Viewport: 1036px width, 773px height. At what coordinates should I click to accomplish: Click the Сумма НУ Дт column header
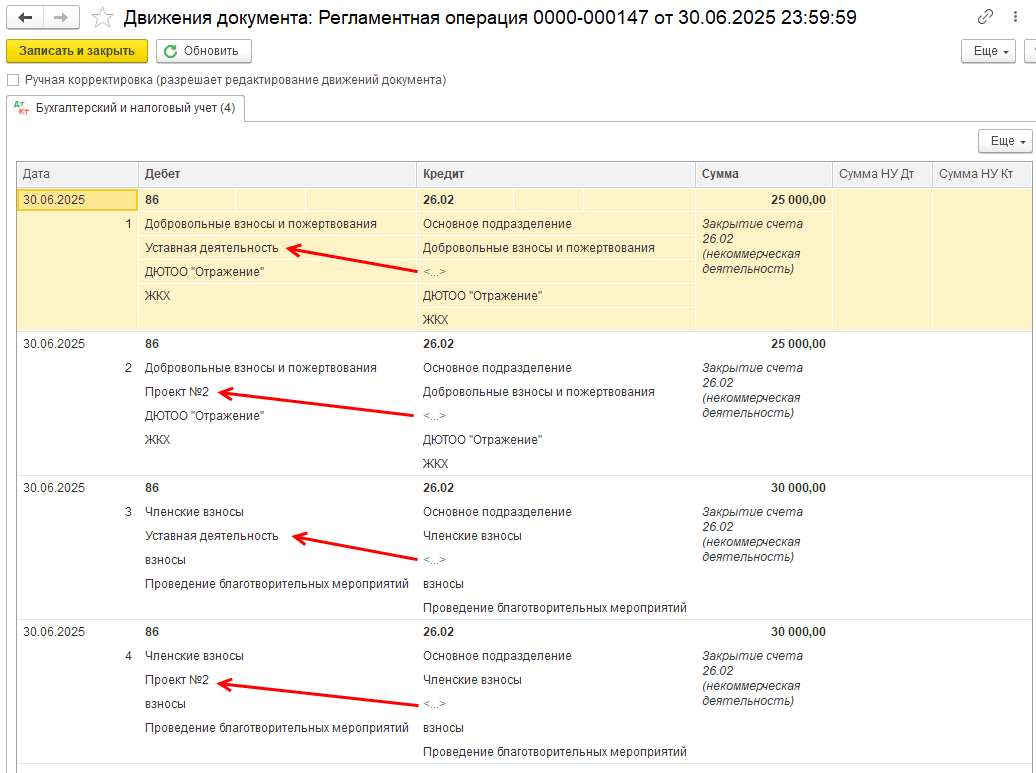pyautogui.click(x=881, y=174)
